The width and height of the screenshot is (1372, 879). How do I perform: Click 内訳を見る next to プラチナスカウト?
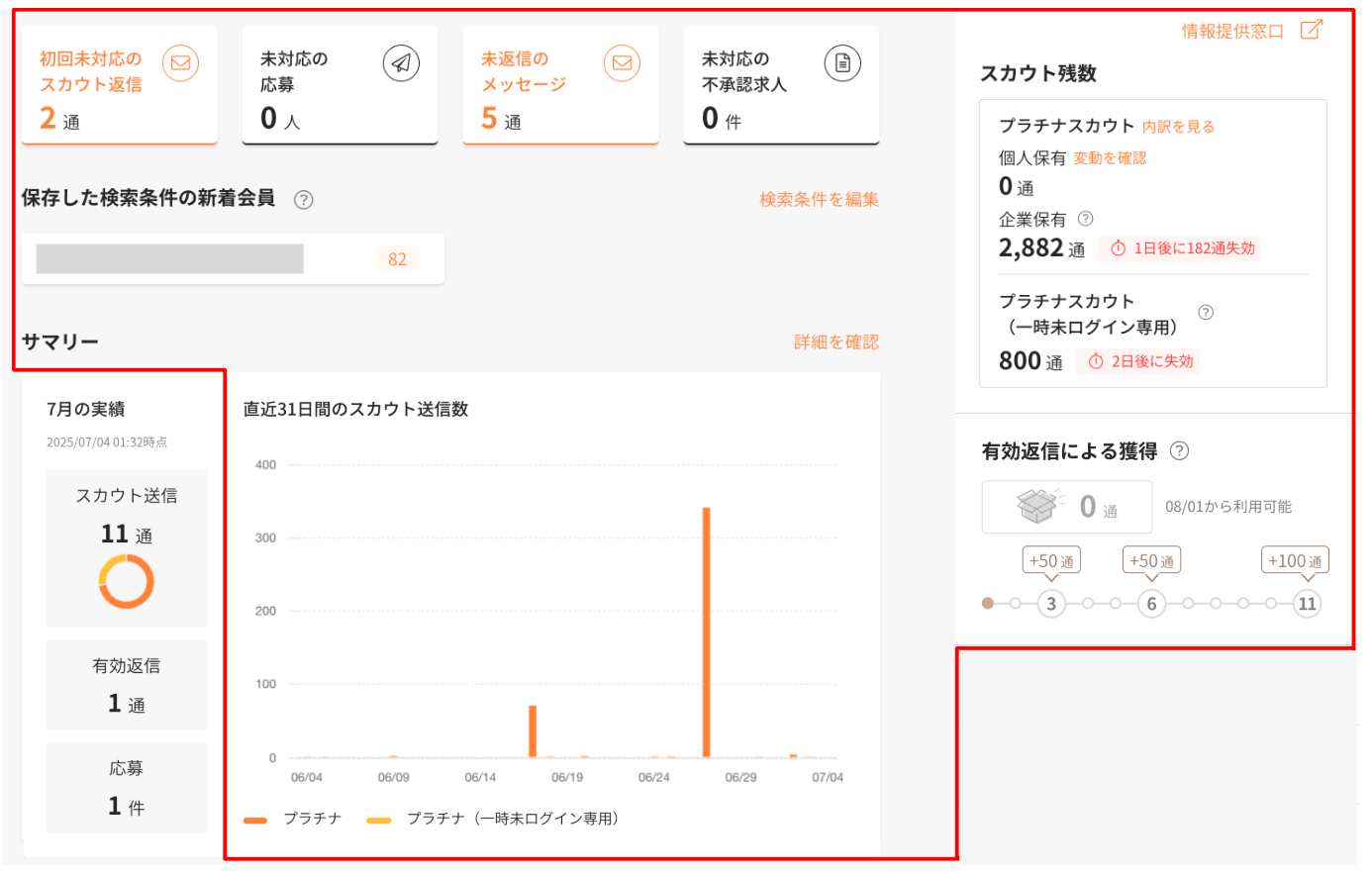(1178, 127)
